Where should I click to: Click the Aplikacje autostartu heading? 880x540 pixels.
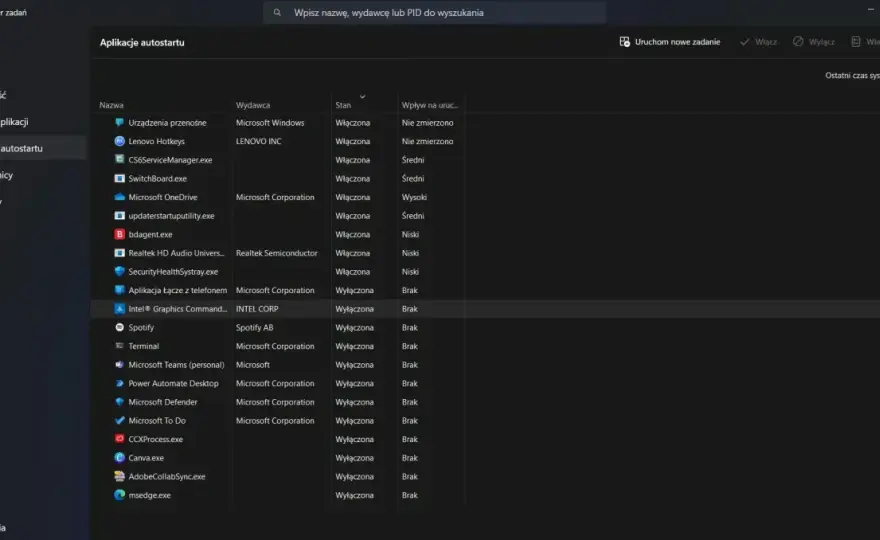tap(142, 43)
